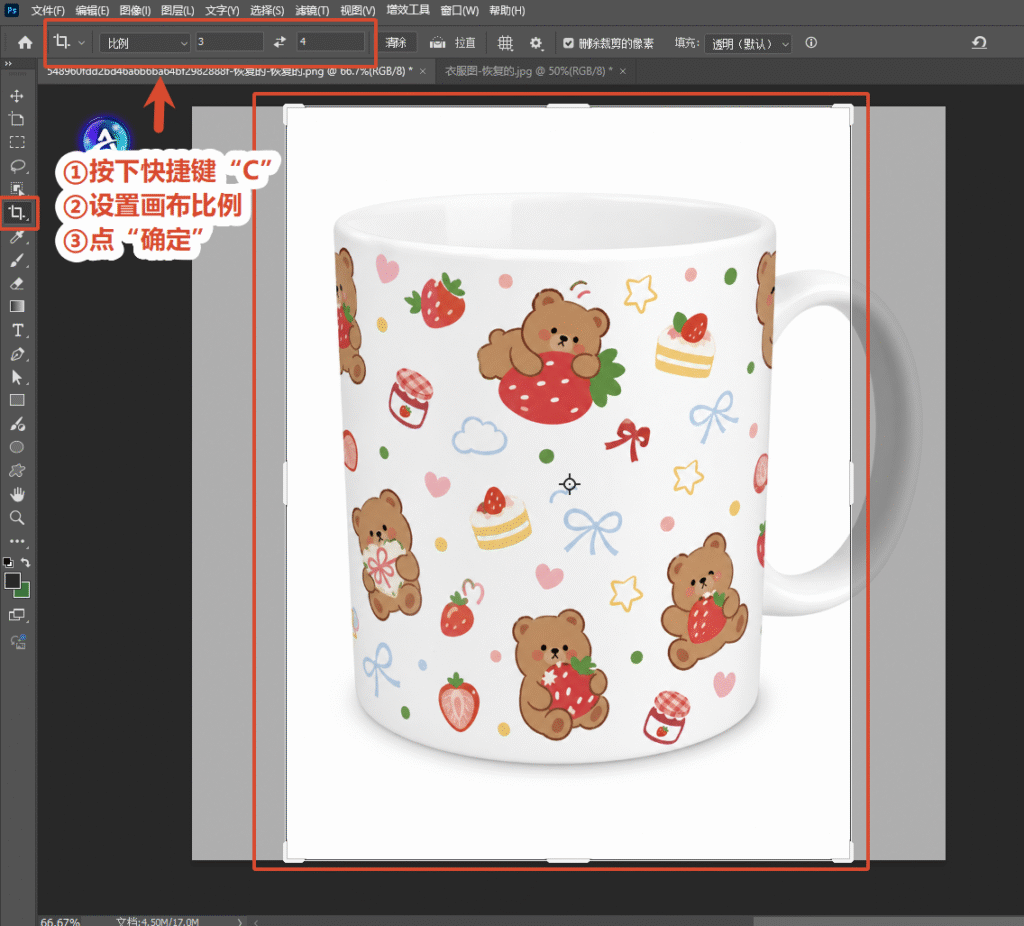Open the 填充 透明(默认) dropdown
Viewport: 1024px width, 926px height.
(x=748, y=44)
